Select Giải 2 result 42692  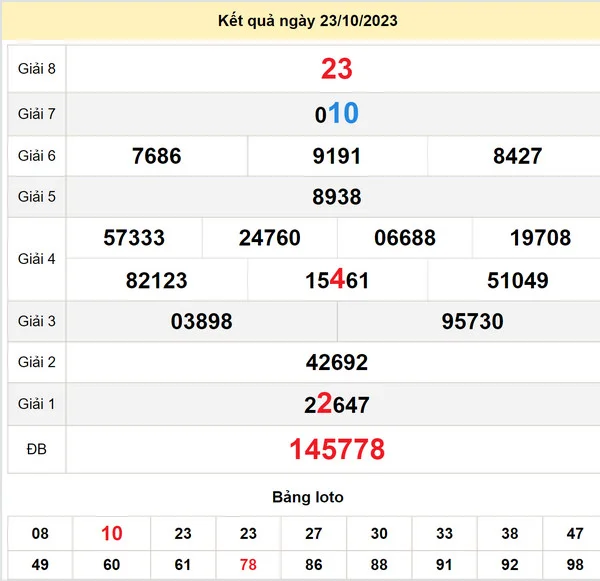click(337, 363)
